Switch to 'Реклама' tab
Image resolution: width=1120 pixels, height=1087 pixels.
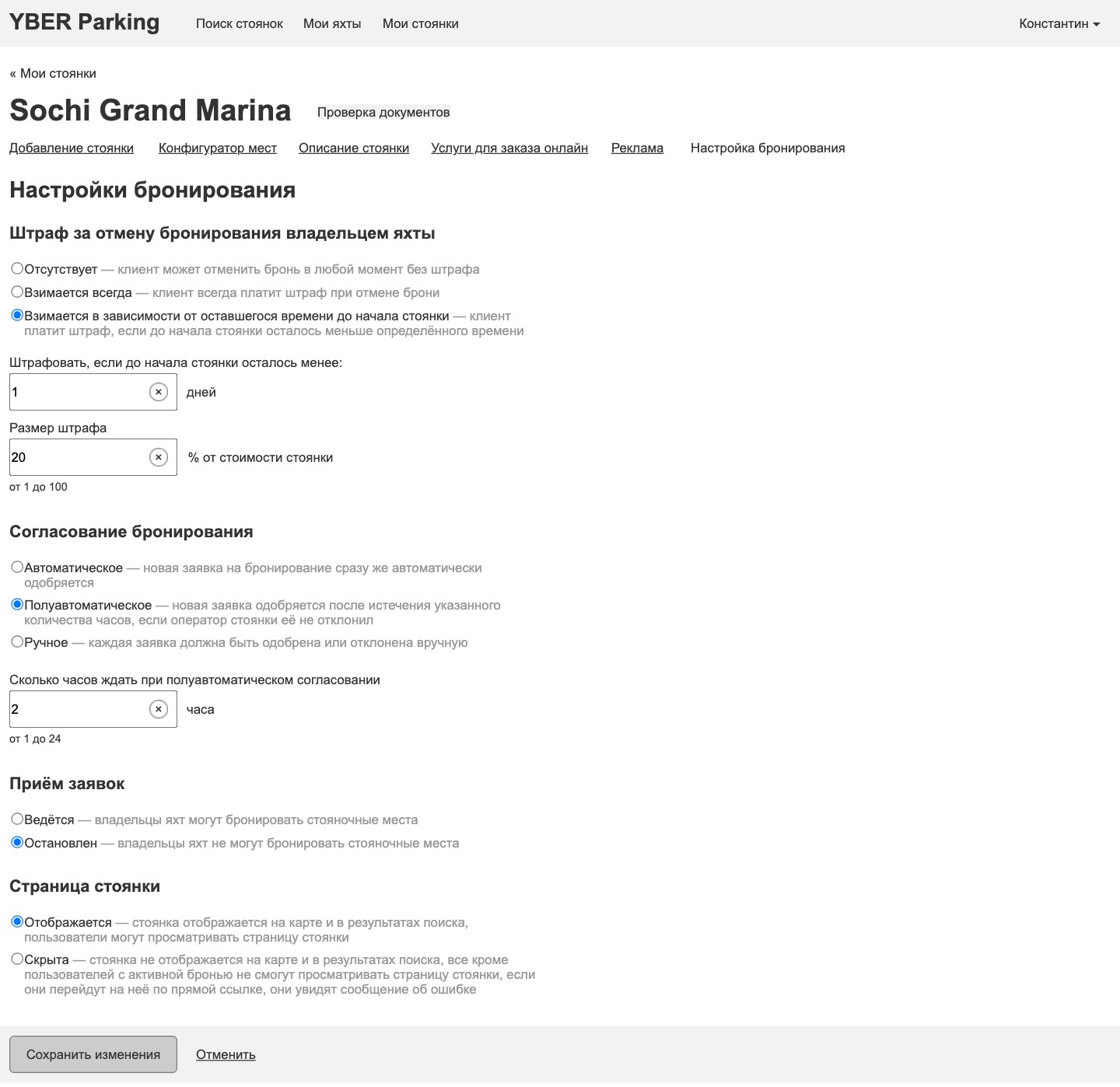point(637,149)
